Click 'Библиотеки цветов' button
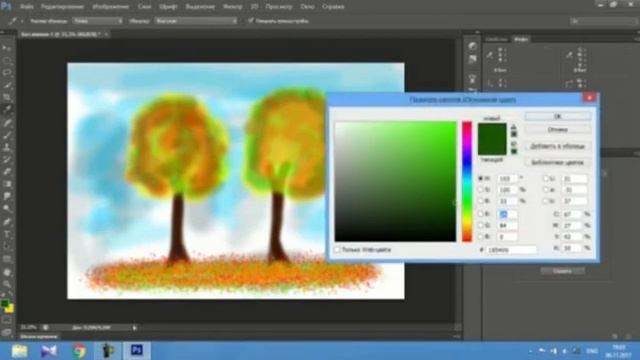This screenshot has height=360, width=640. coord(558,162)
